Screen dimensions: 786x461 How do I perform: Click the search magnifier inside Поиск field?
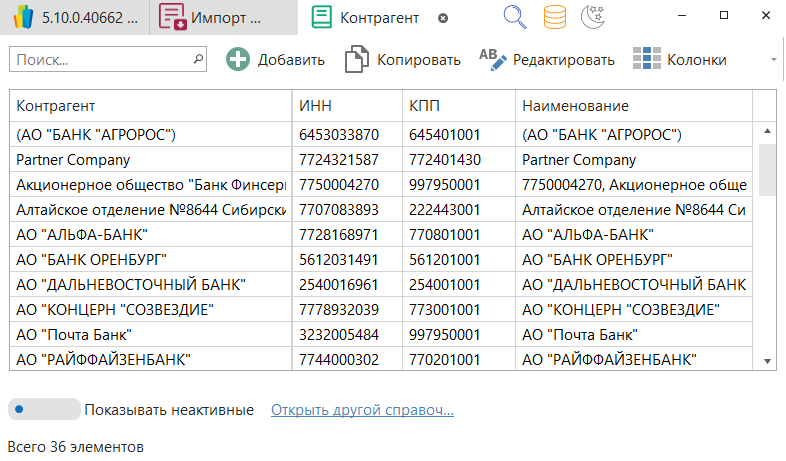tap(197, 59)
